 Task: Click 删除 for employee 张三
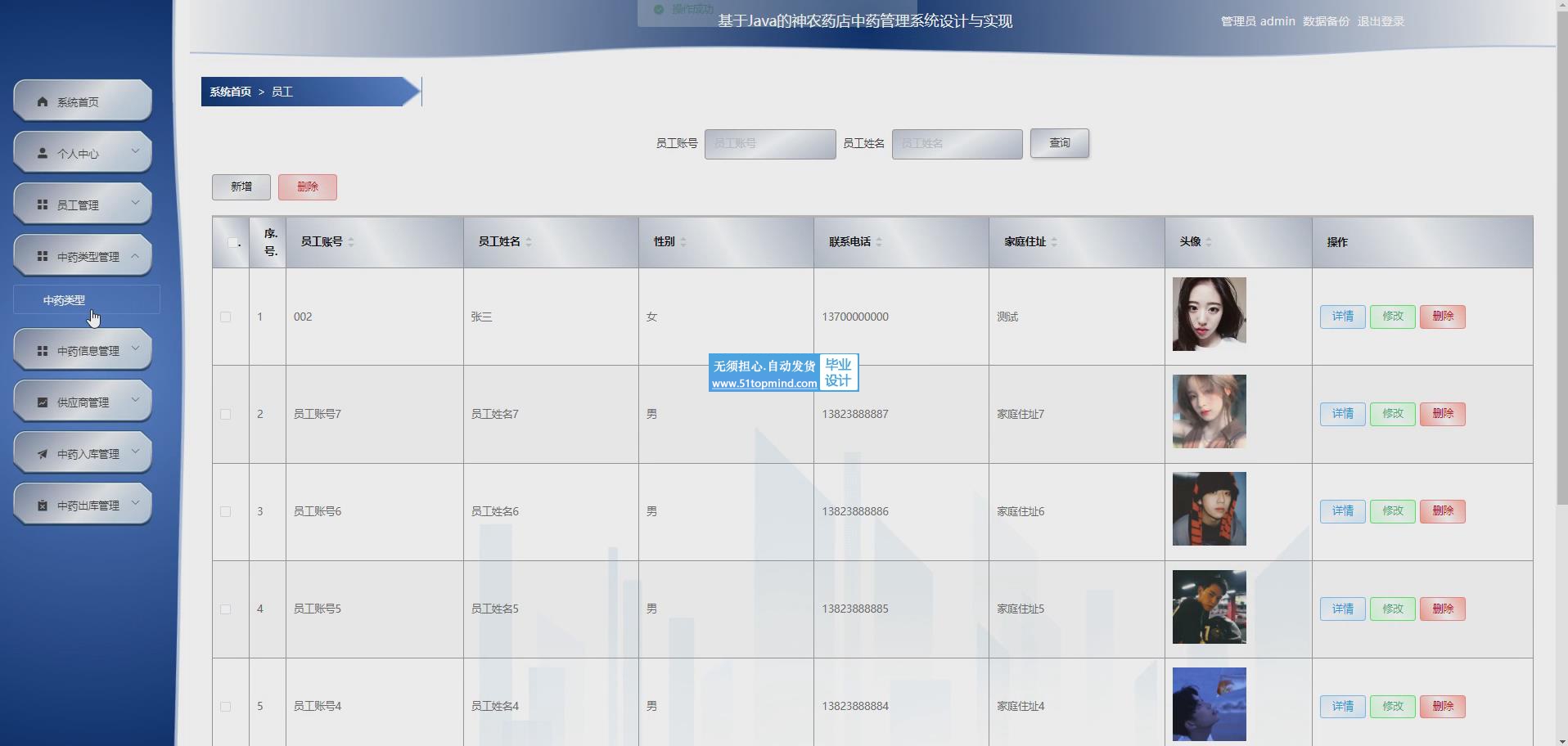click(x=1443, y=317)
